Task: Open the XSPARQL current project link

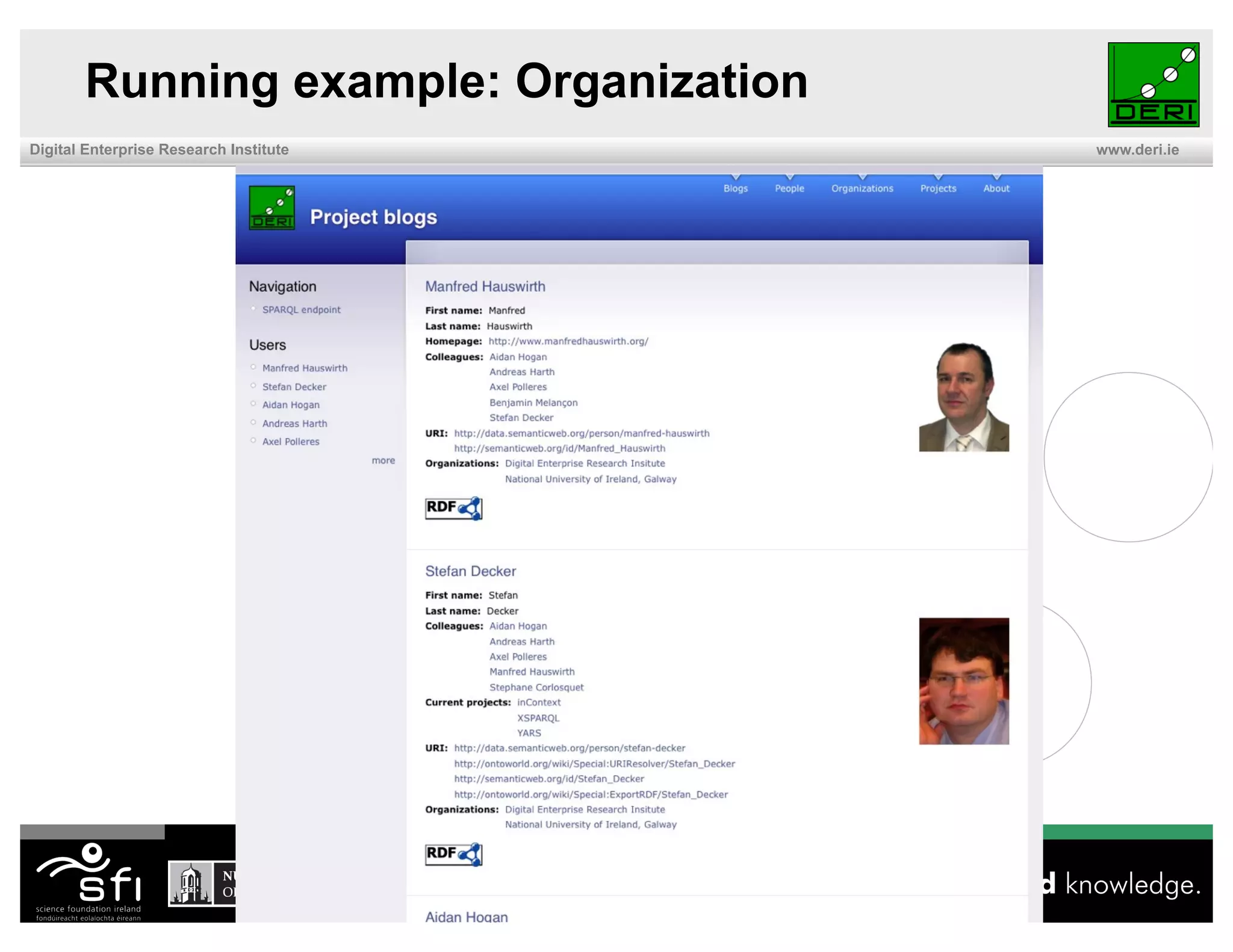Action: 538,718
